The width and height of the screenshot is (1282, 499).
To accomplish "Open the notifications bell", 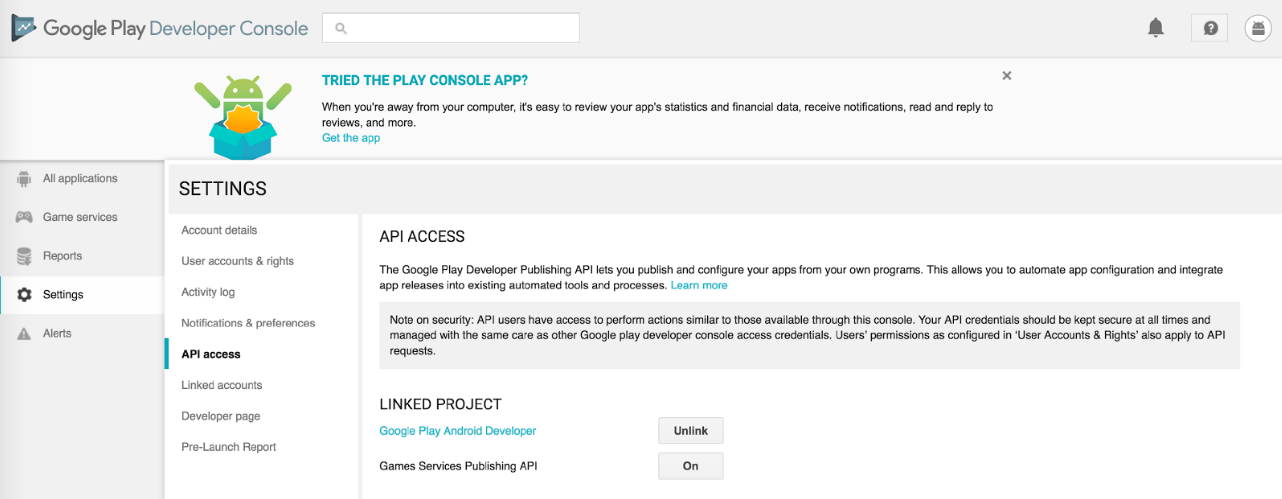I will tap(1156, 28).
